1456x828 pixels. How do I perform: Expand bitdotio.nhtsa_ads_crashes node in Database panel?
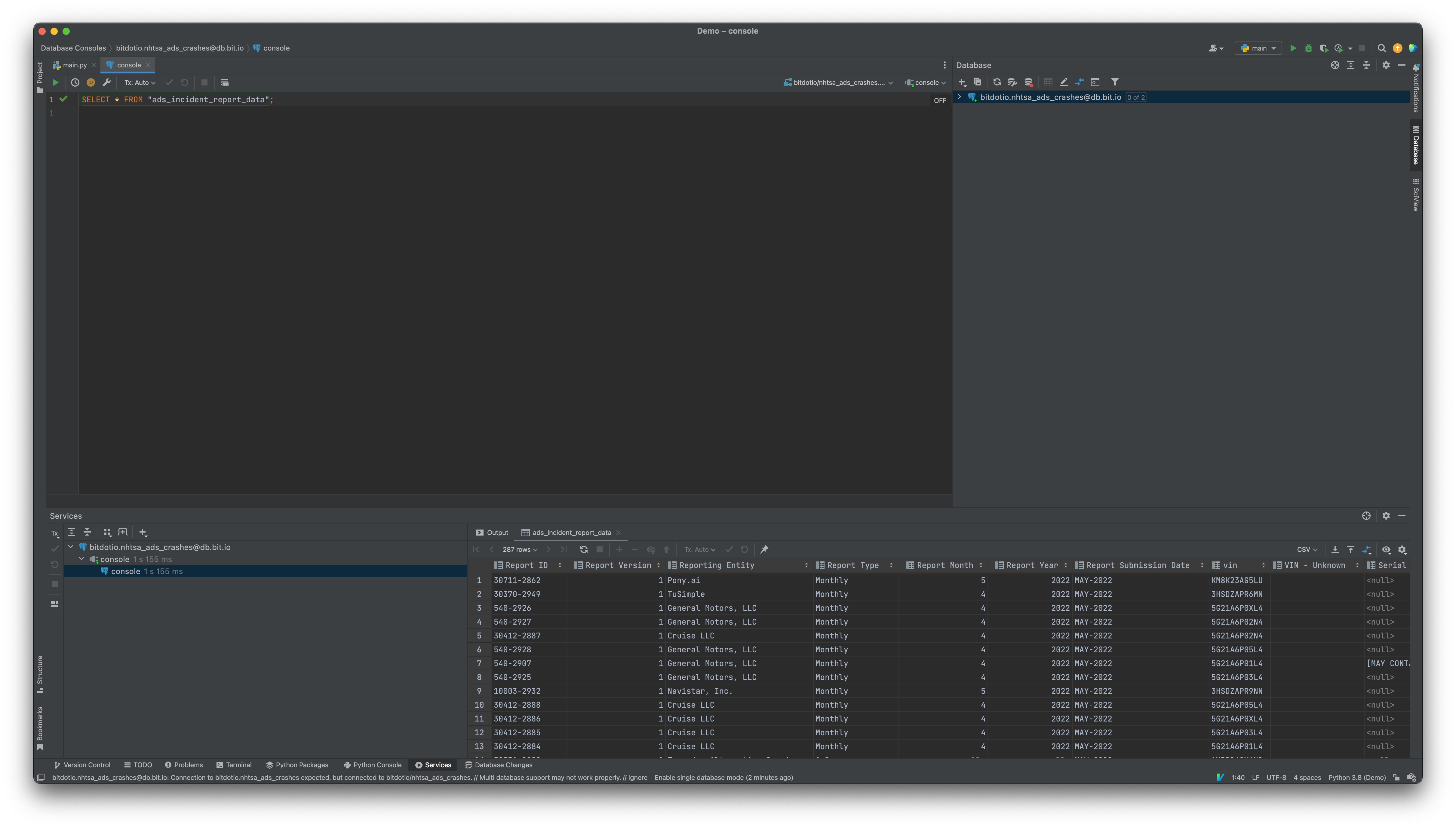[x=959, y=97]
